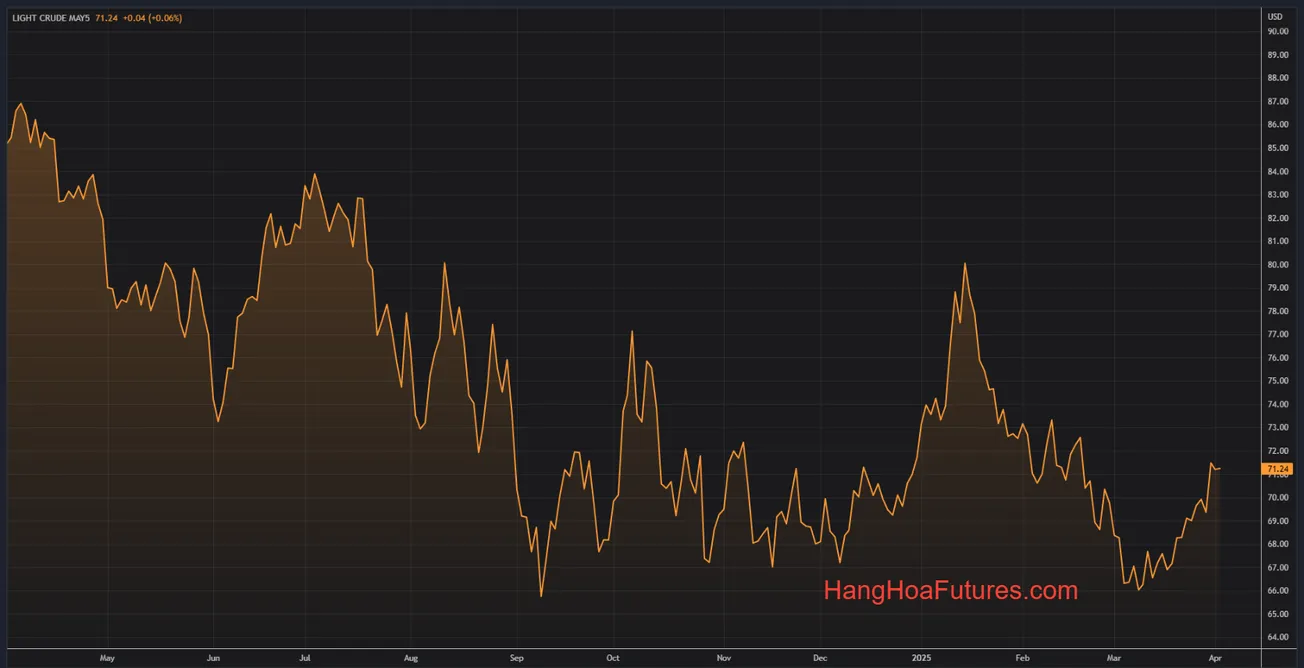Click the orange 71.24 current price tag
Viewport: 1304px width, 668px height.
(x=1277, y=468)
